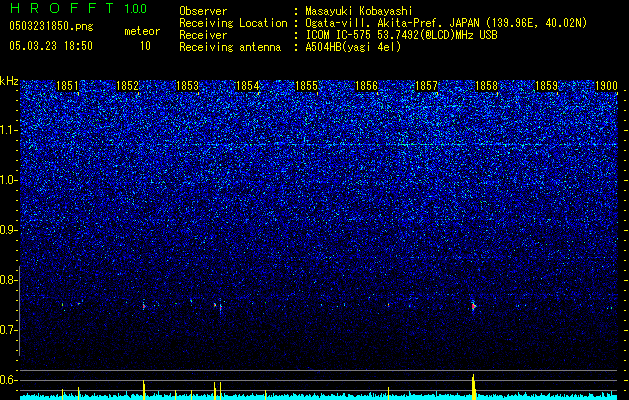Click the 1859 time axis marker
Screen dimensions: 629x400
546,86
